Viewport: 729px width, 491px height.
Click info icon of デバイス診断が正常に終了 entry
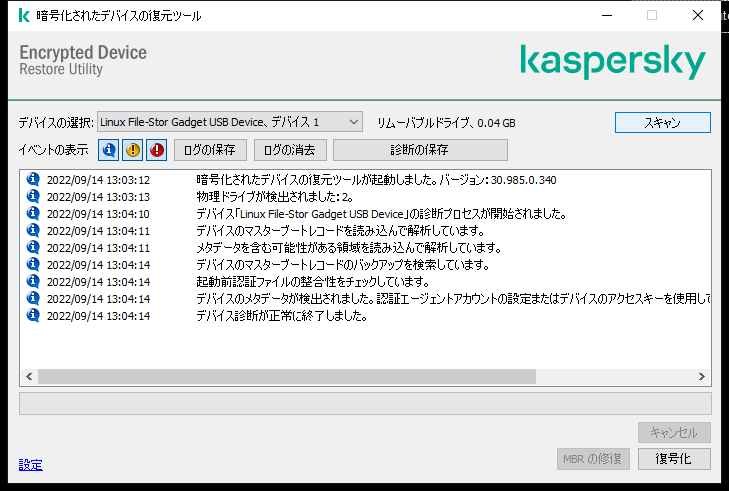[33, 315]
